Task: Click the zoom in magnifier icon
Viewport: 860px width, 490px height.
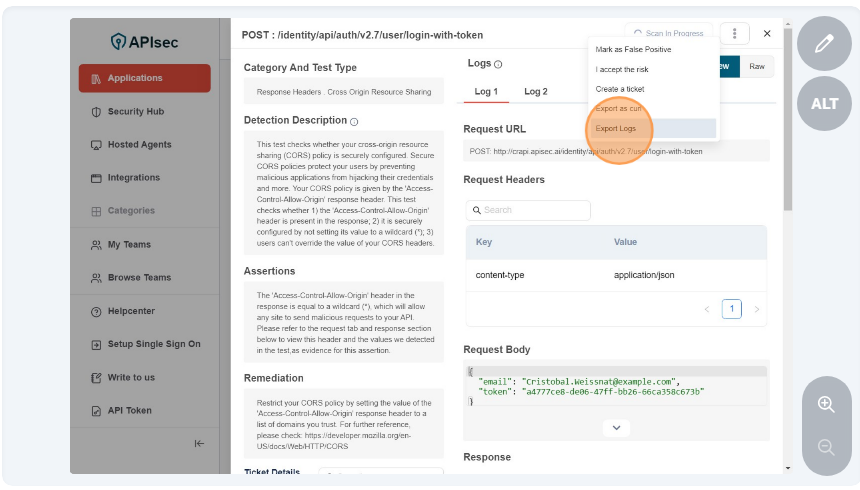Action: tap(826, 404)
